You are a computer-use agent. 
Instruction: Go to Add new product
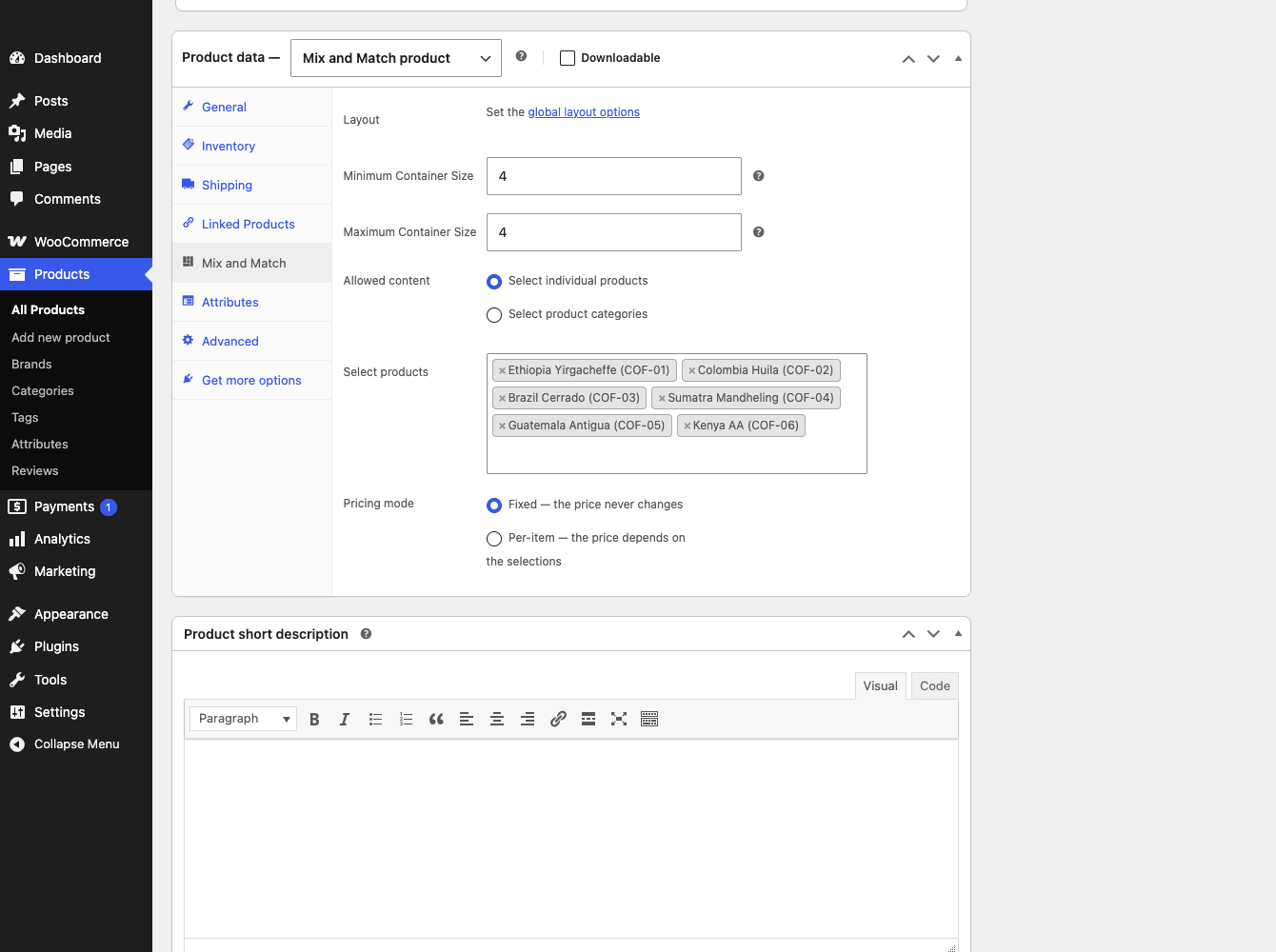pyautogui.click(x=61, y=338)
